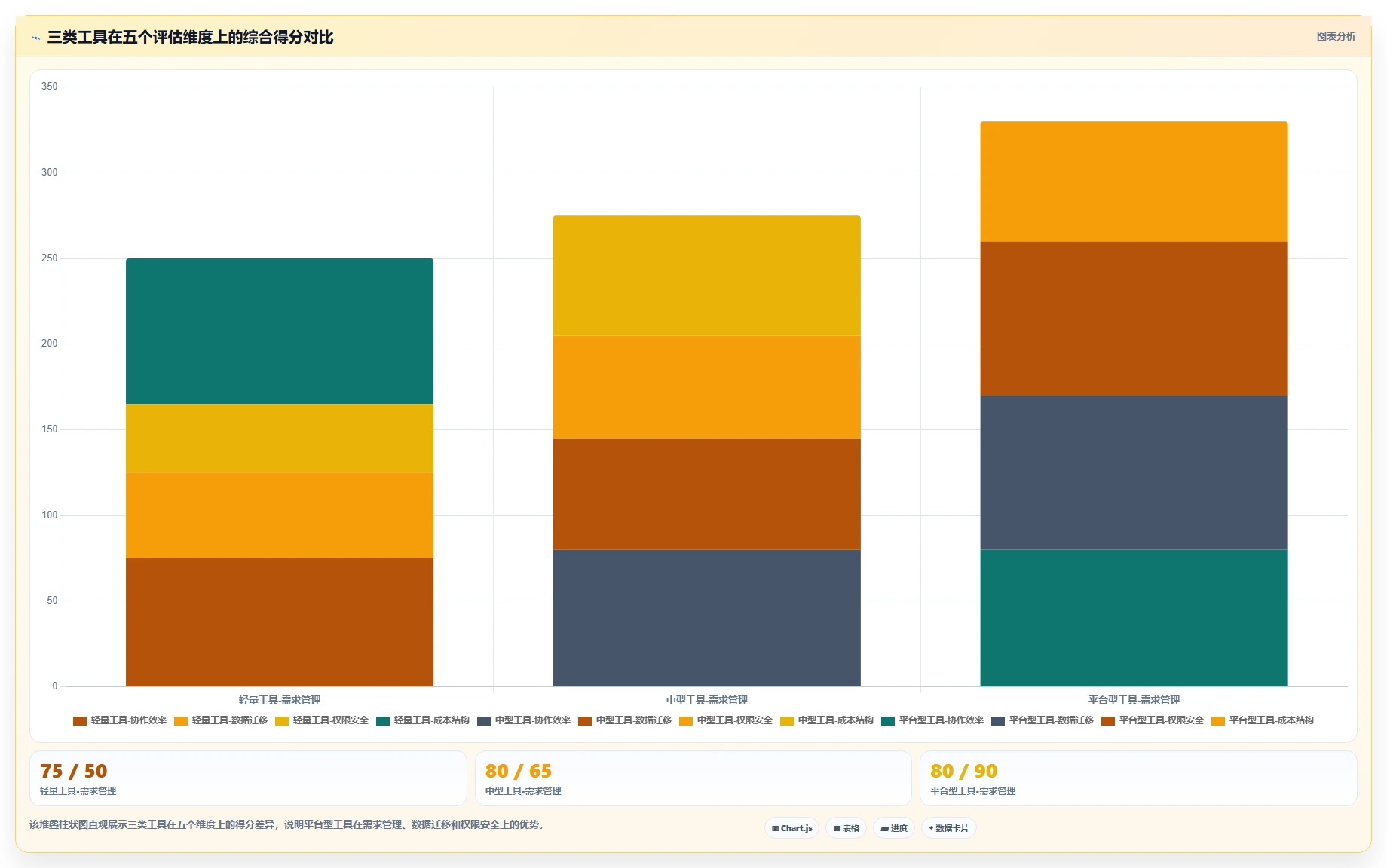
Task: Toggle legend item 中型工具-协作效率
Action: click(524, 720)
